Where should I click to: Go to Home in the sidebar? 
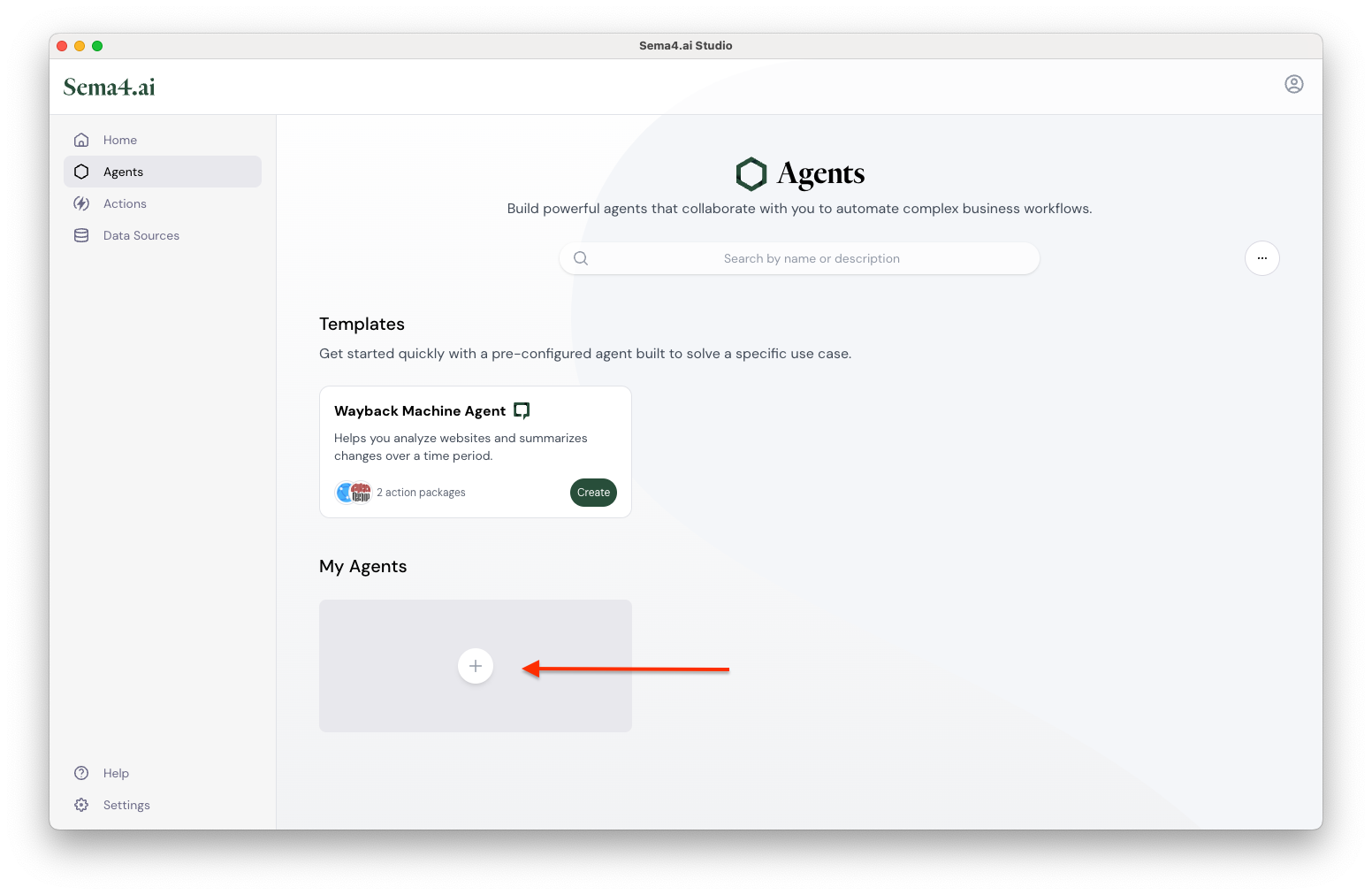pyautogui.click(x=163, y=140)
